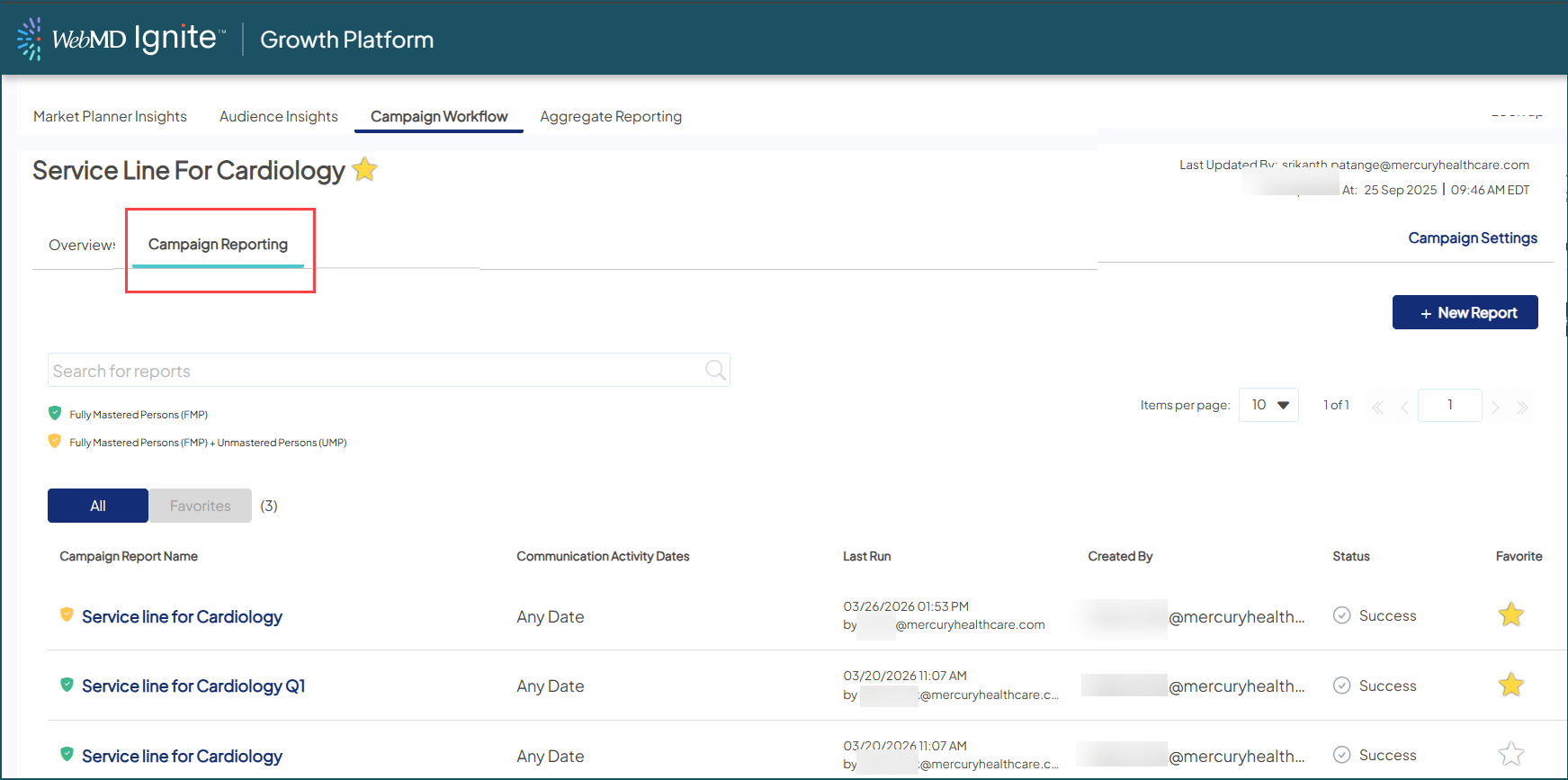Click the Status column header
The width and height of the screenshot is (1568, 780).
1351,556
